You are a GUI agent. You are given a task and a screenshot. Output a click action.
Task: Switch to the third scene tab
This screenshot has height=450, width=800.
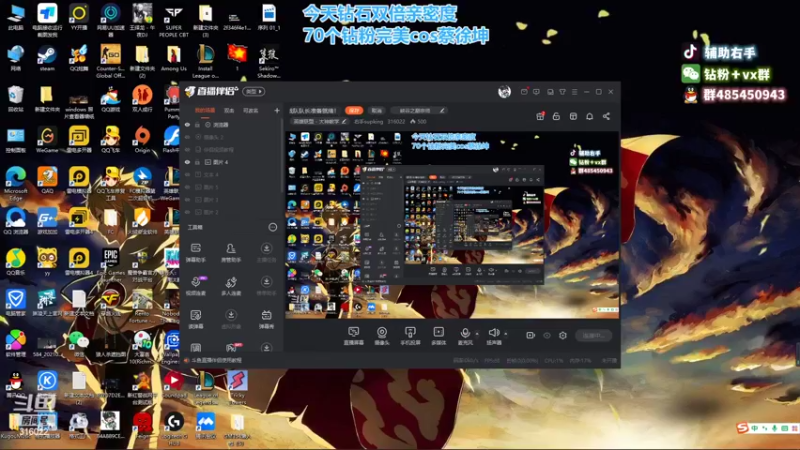[251, 110]
